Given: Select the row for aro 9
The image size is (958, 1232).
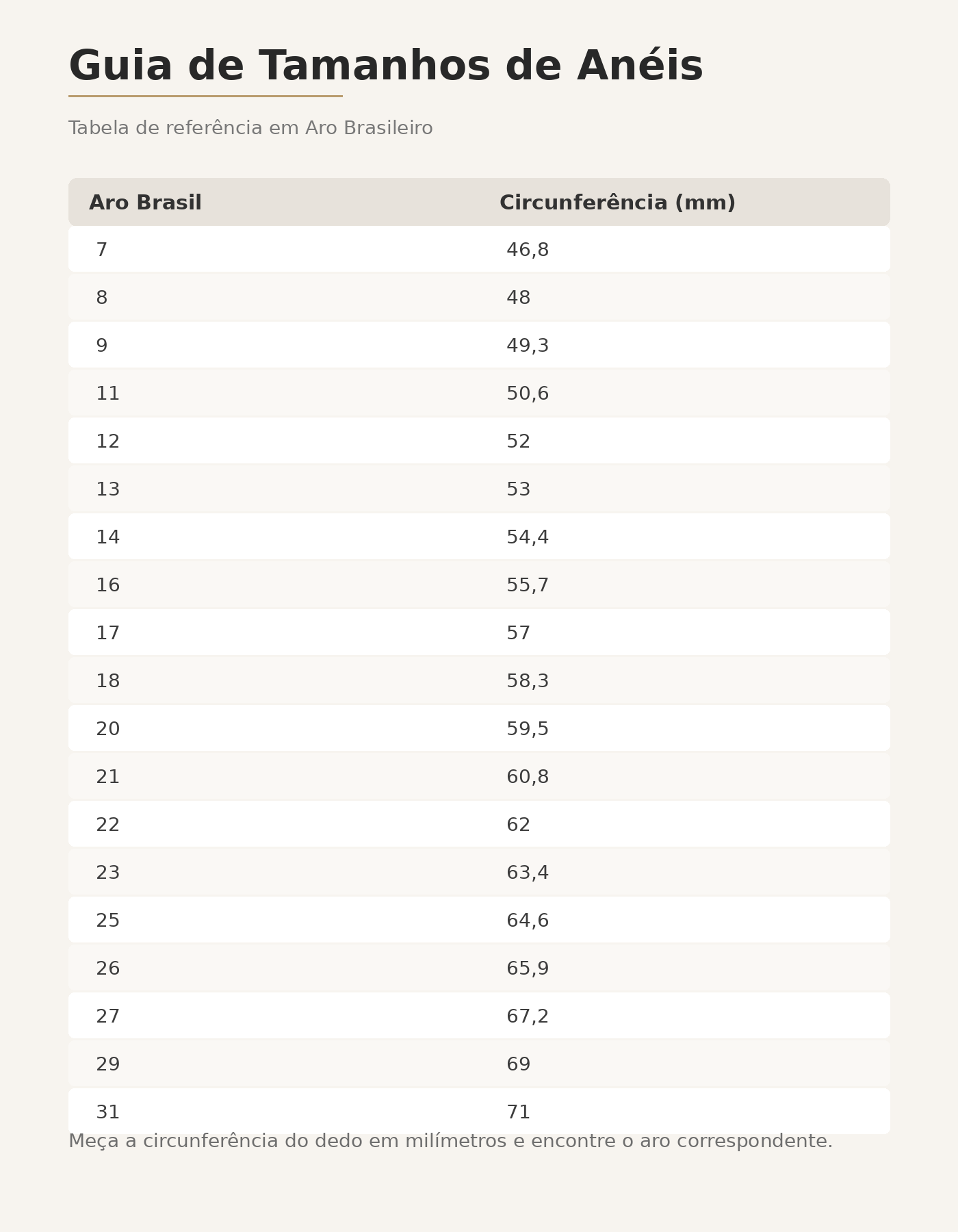Looking at the screenshot, I should coord(479,345).
